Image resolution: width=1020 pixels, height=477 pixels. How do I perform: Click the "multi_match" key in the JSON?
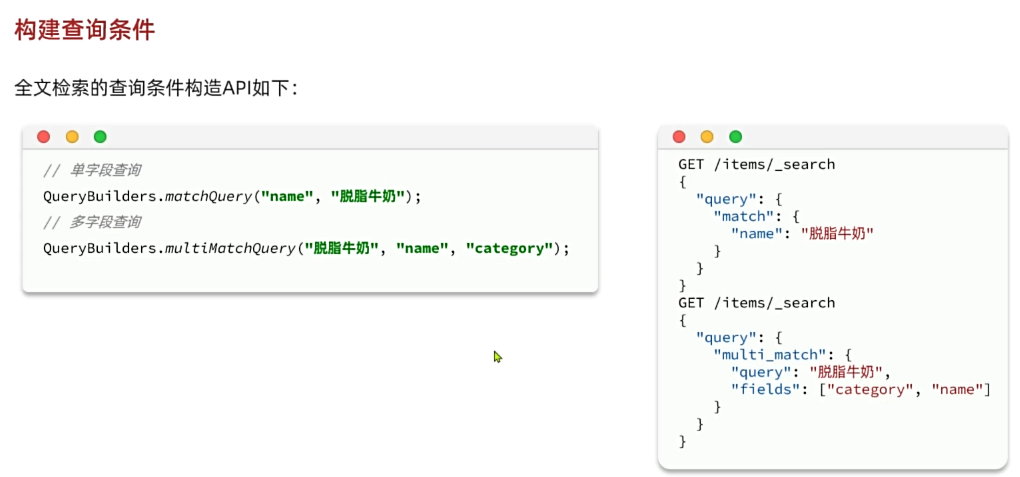[x=768, y=354]
